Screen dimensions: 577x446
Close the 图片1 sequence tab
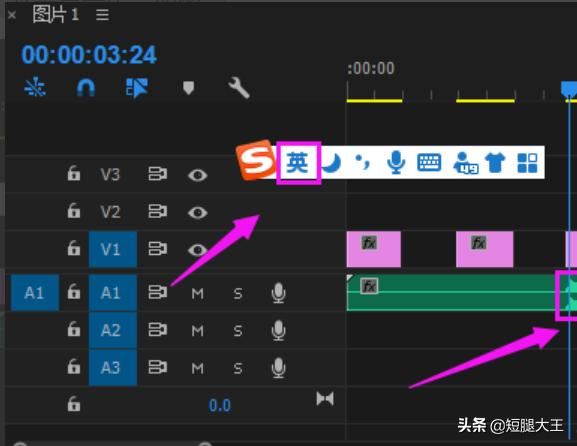pyautogui.click(x=12, y=15)
